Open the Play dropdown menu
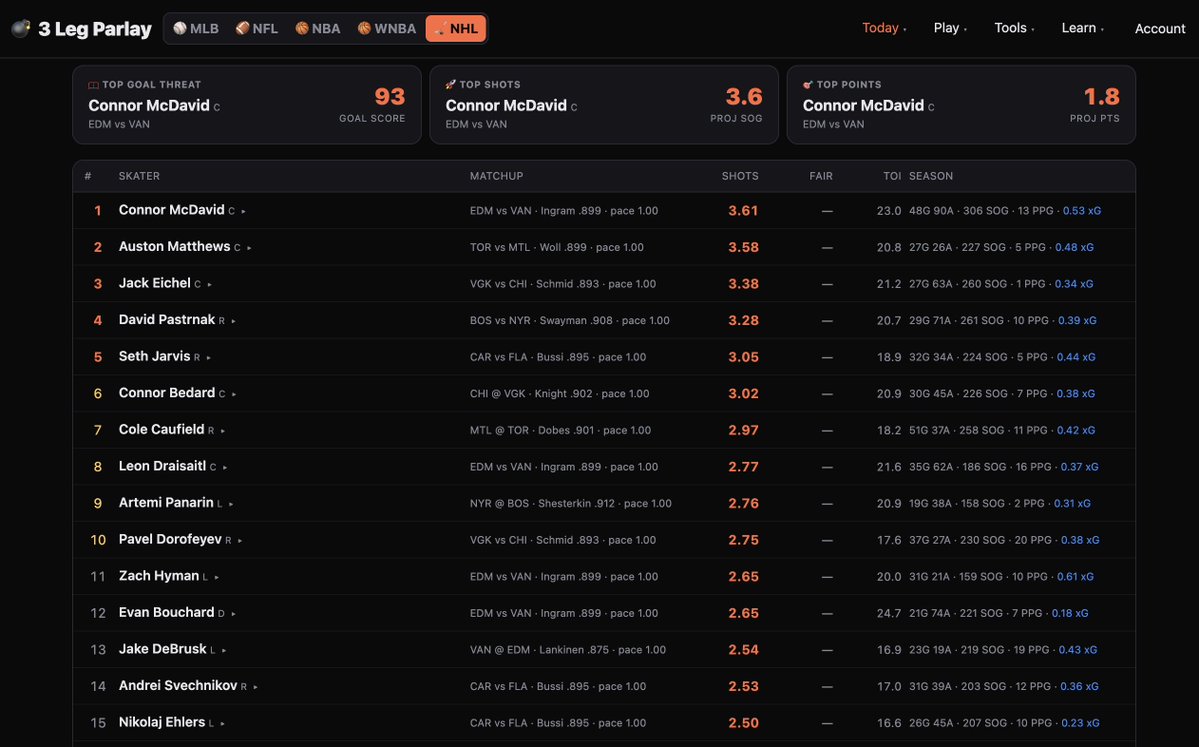Viewport: 1199px width, 747px height. [950, 28]
